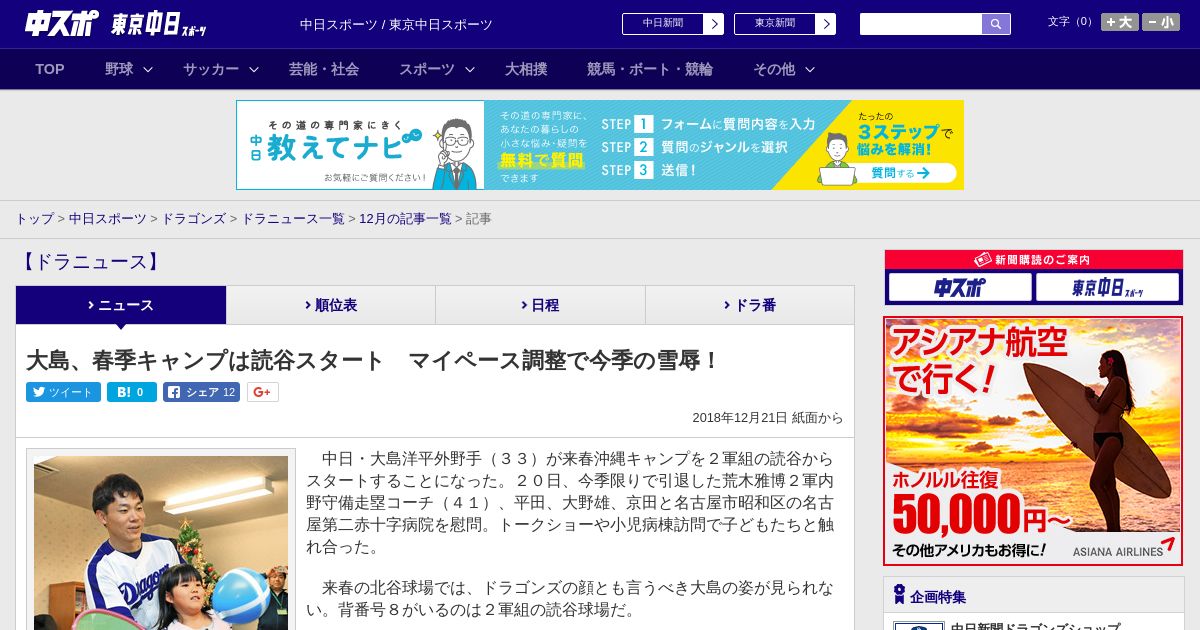Click 東京中日スポーツ subscription button

point(1107,287)
